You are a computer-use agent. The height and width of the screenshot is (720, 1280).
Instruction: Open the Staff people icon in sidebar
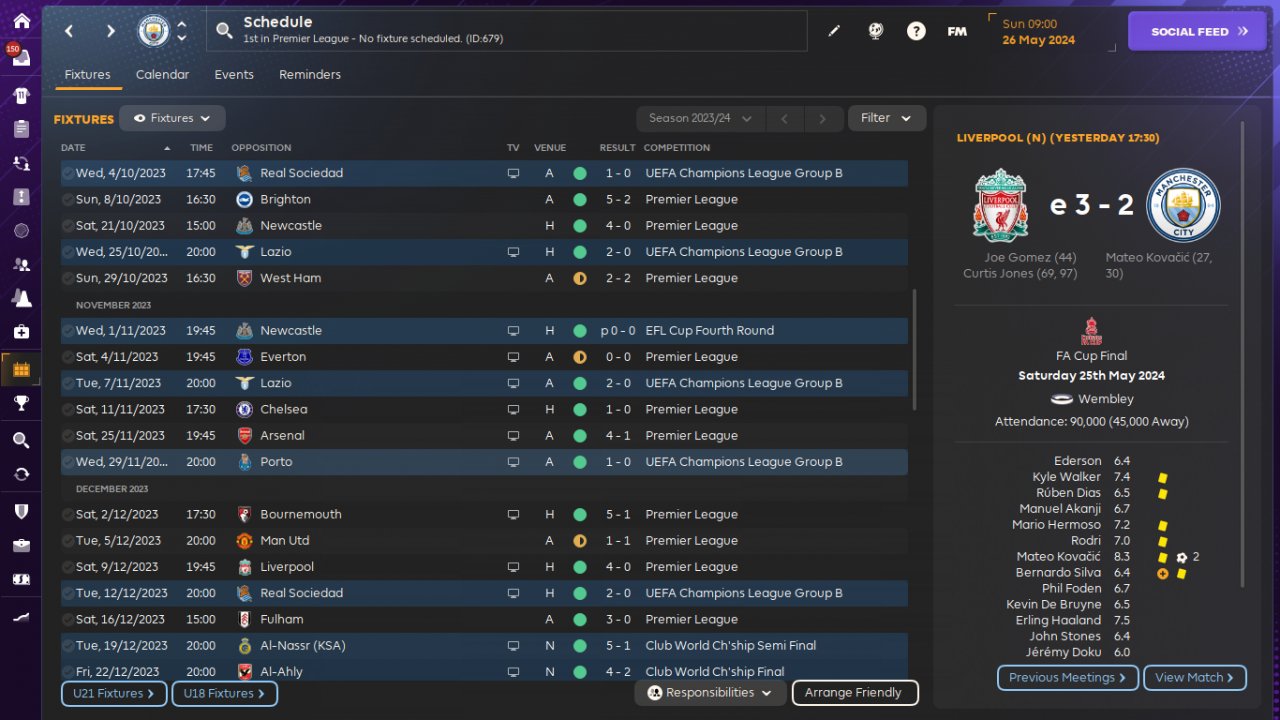[21, 265]
